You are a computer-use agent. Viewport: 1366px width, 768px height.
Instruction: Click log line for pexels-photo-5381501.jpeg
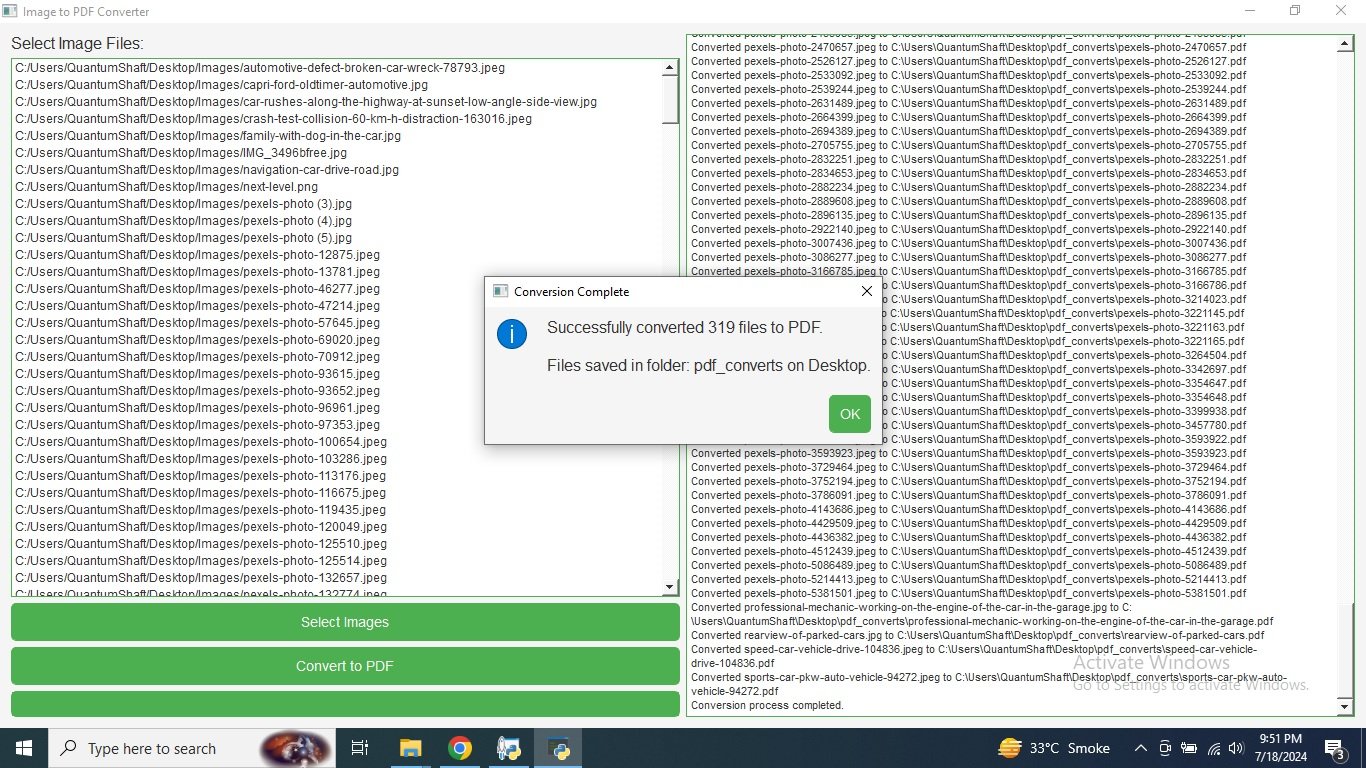[969, 593]
